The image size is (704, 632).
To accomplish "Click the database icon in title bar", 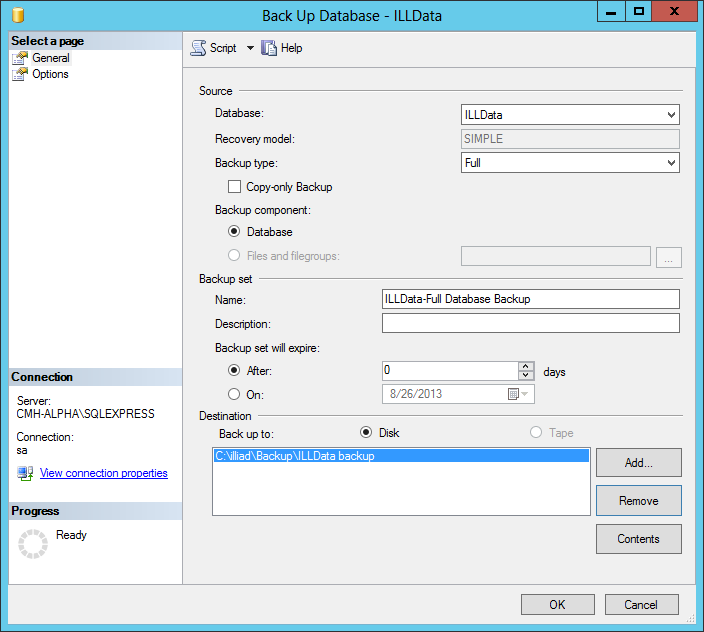I will click(17, 15).
